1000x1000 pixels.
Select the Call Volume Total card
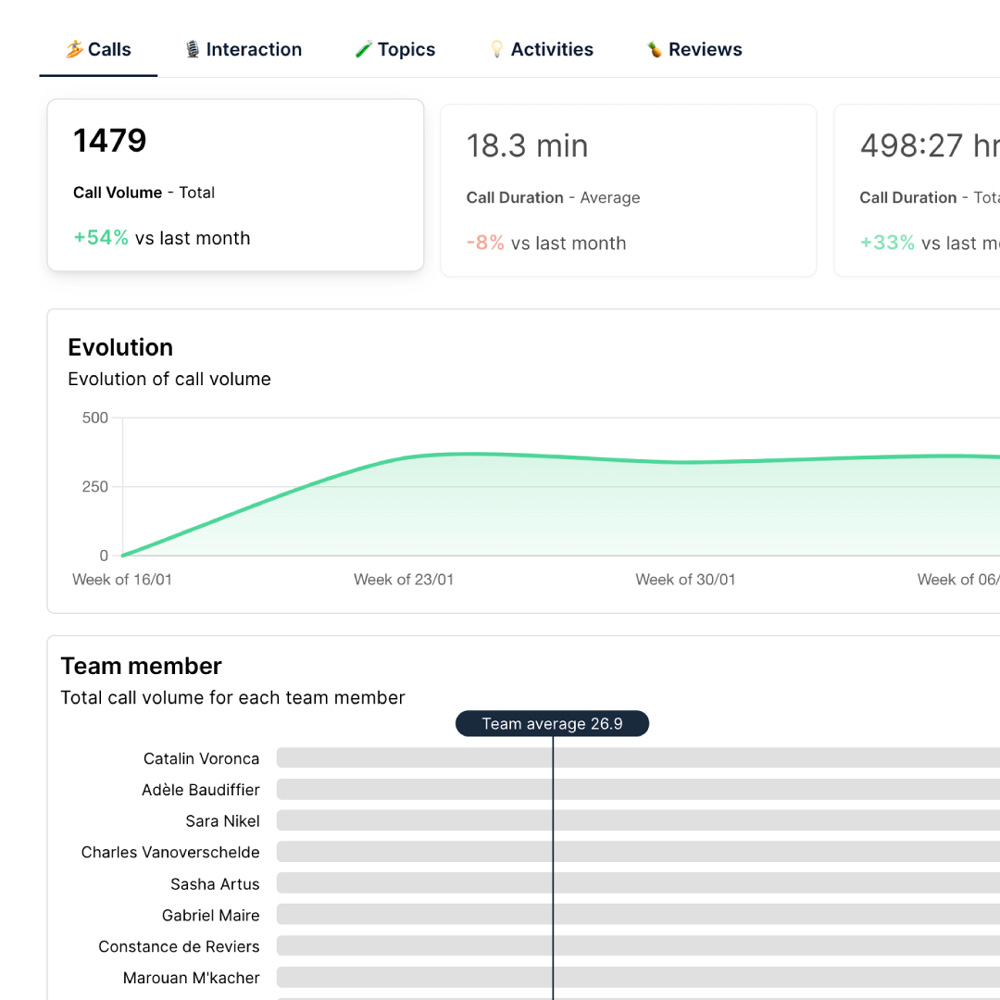click(x=235, y=185)
